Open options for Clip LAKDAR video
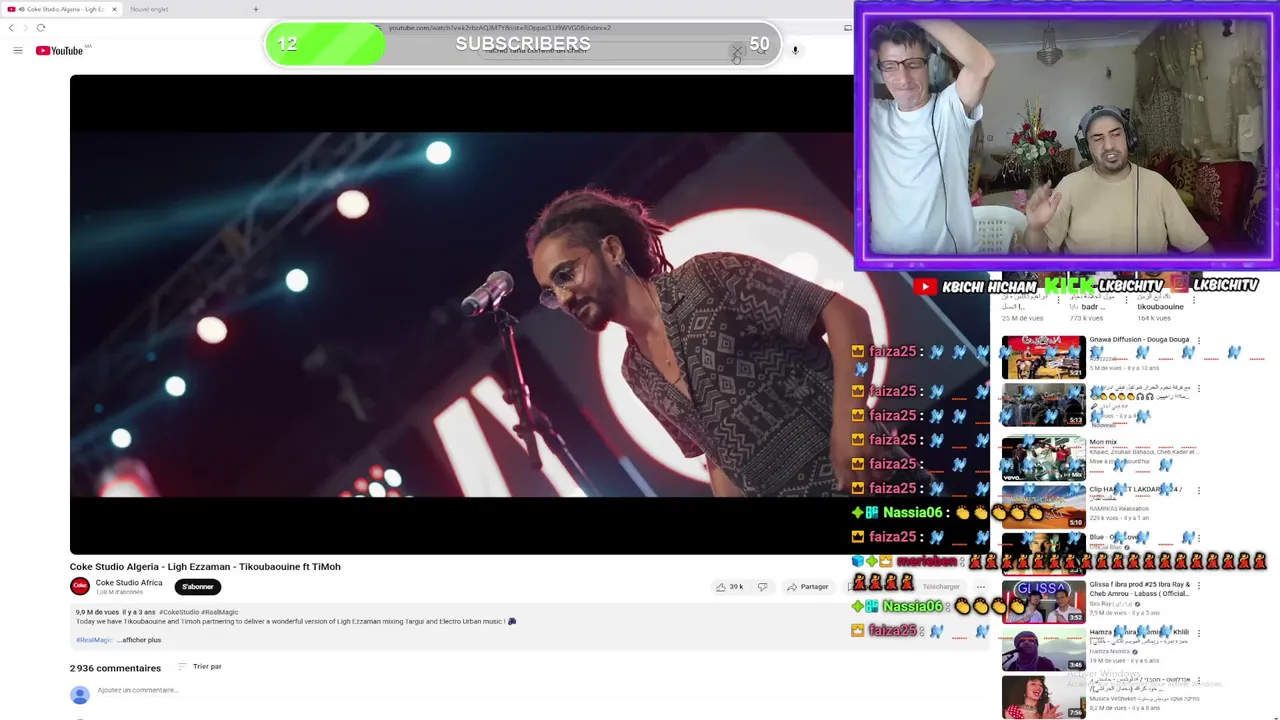 point(1199,491)
